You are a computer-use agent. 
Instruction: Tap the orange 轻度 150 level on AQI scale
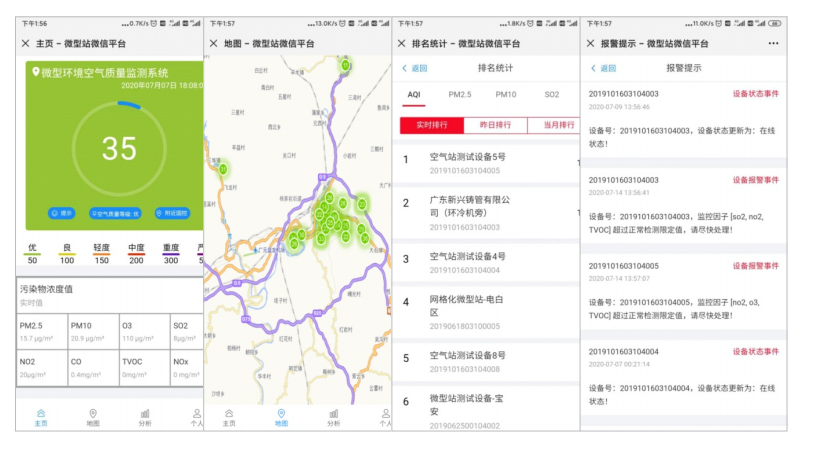click(x=101, y=254)
